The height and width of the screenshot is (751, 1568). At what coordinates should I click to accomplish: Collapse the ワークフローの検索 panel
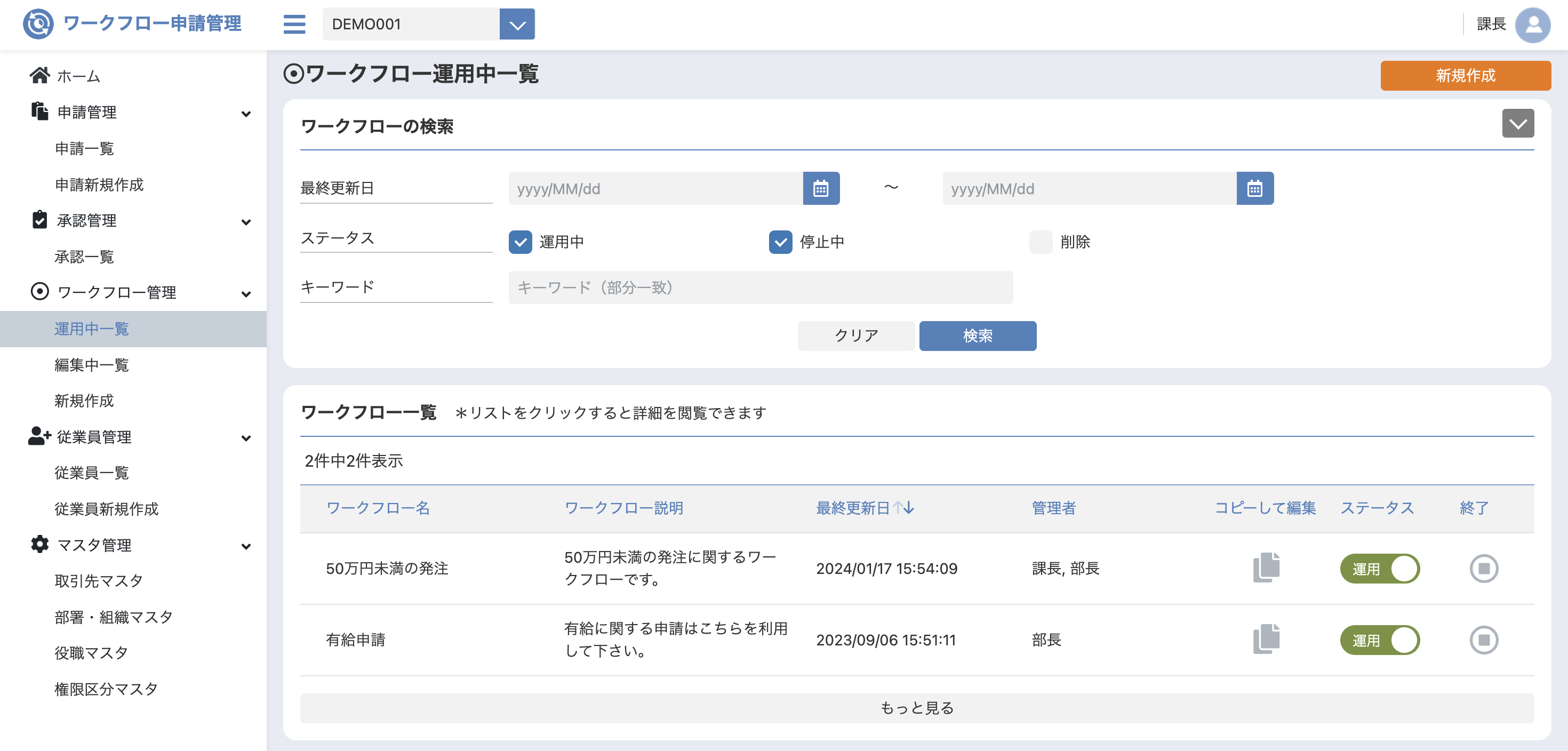1517,124
